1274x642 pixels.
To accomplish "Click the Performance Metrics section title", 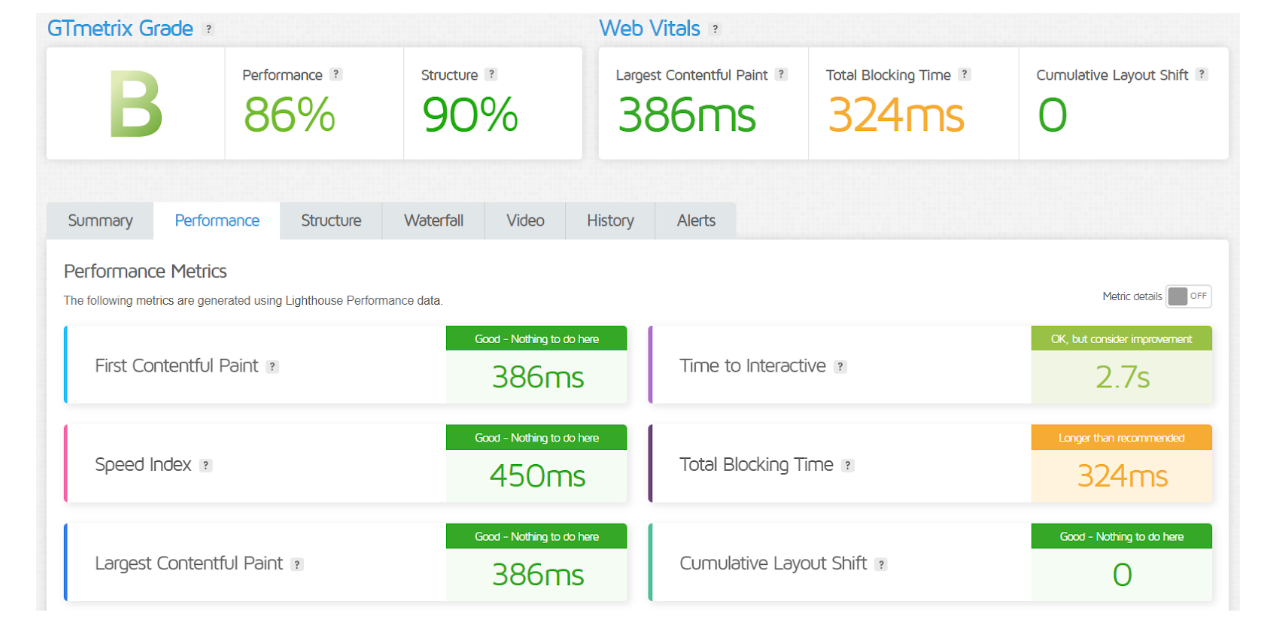I will click(x=145, y=271).
